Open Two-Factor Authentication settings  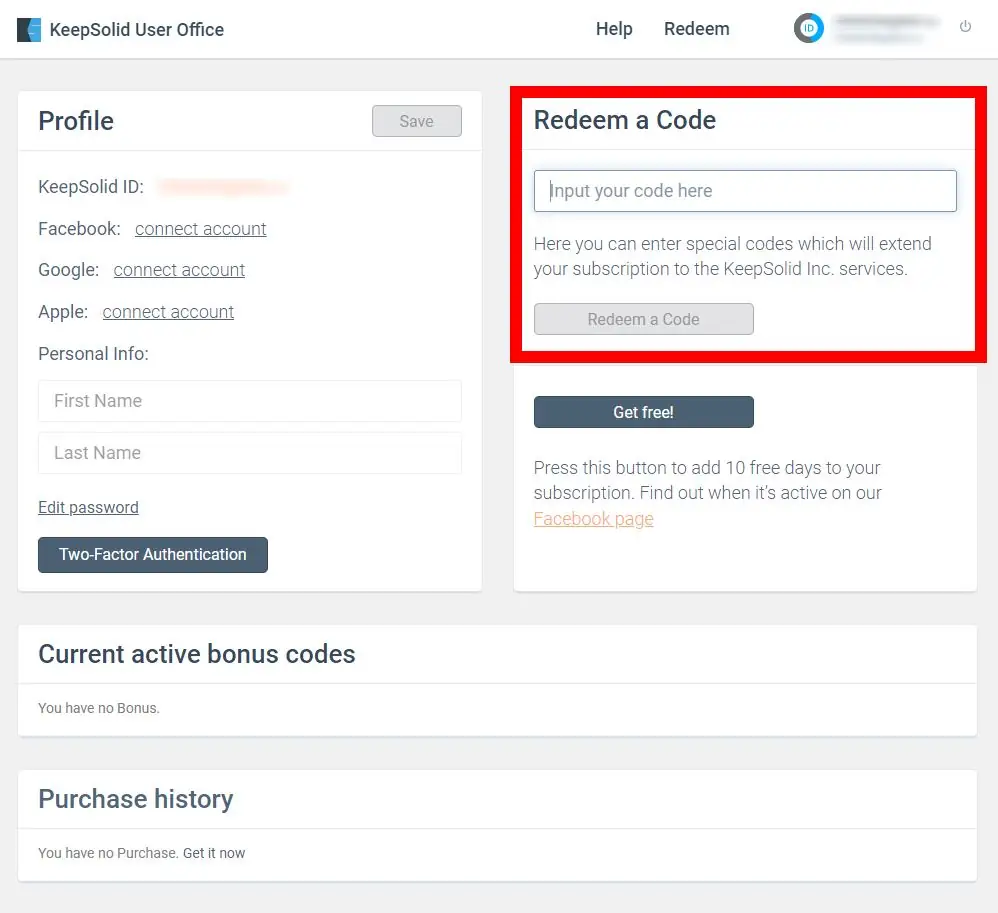pyautogui.click(x=153, y=555)
